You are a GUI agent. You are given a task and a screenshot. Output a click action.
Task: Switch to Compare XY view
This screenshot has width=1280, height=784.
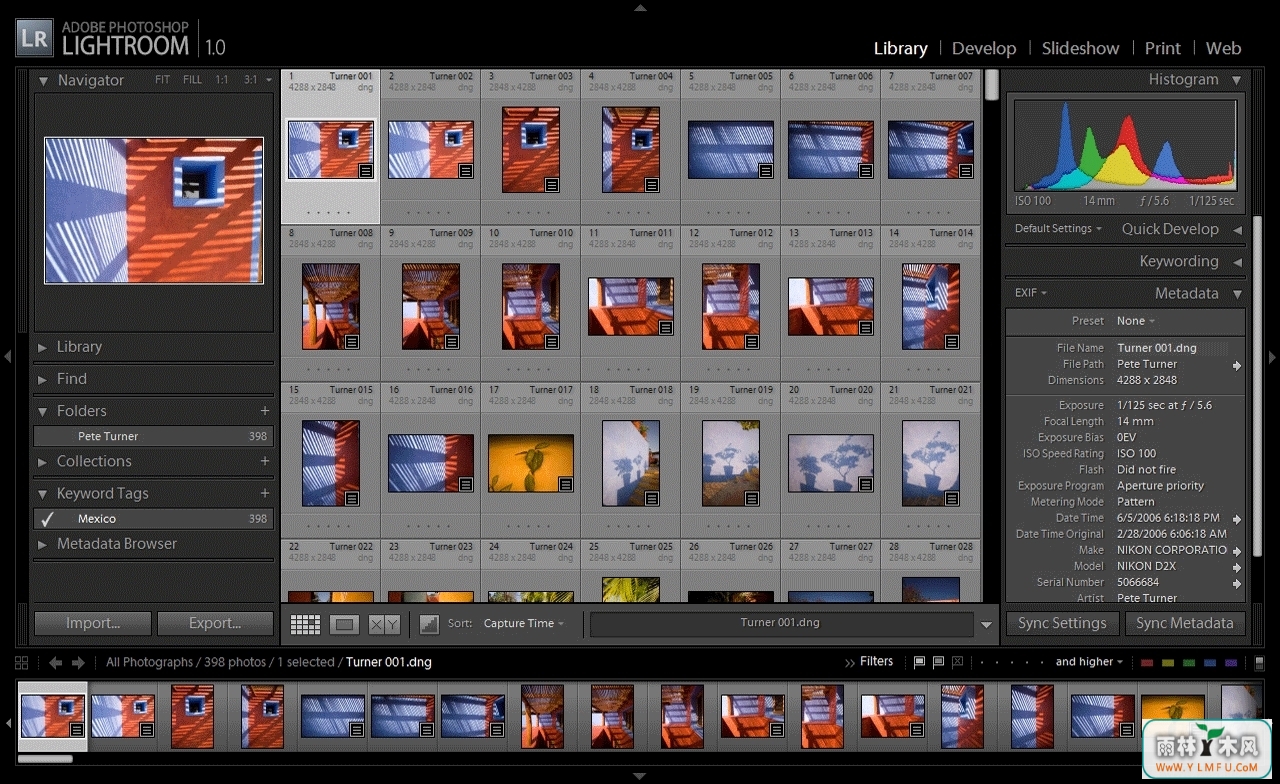coord(384,624)
